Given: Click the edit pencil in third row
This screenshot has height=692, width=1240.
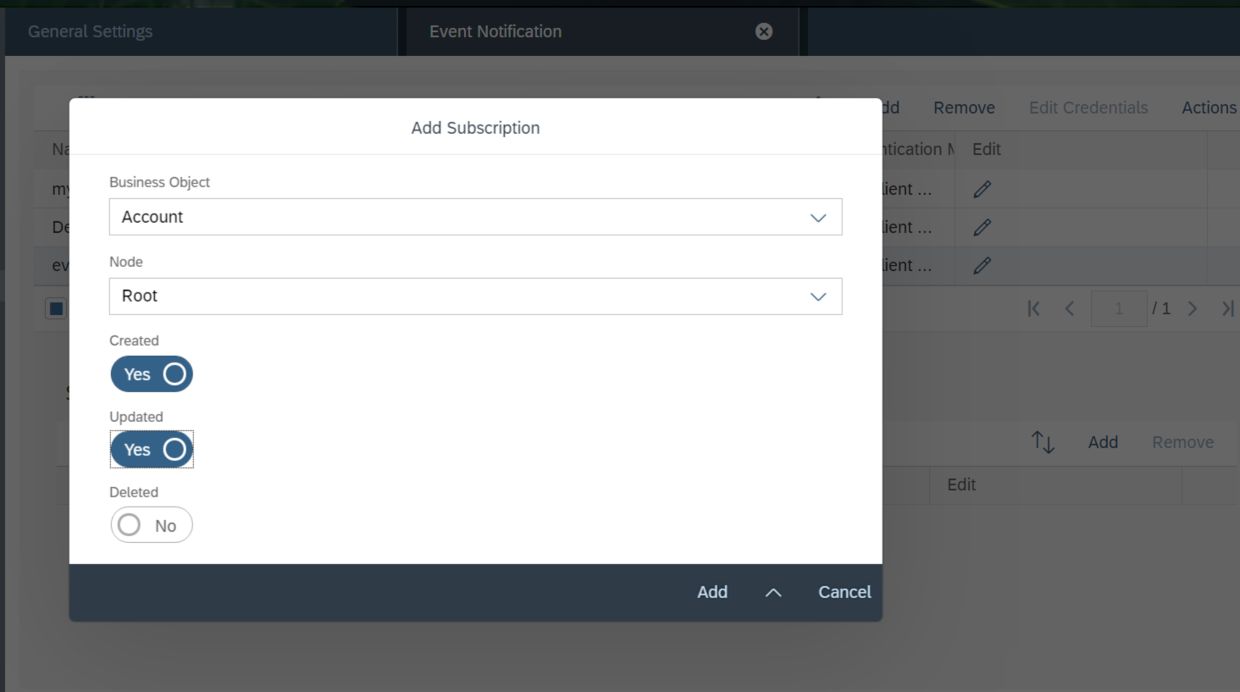Looking at the screenshot, I should [x=982, y=265].
